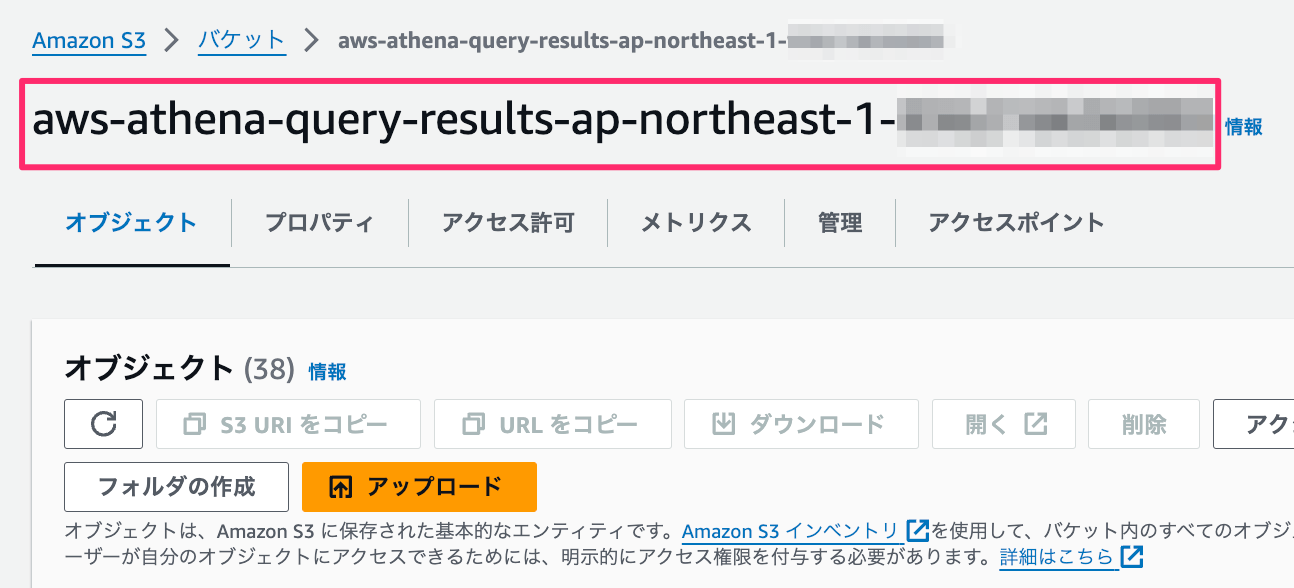Image resolution: width=1294 pixels, height=588 pixels.
Task: Open the Amazon S3 breadcrumb link
Action: [88, 41]
